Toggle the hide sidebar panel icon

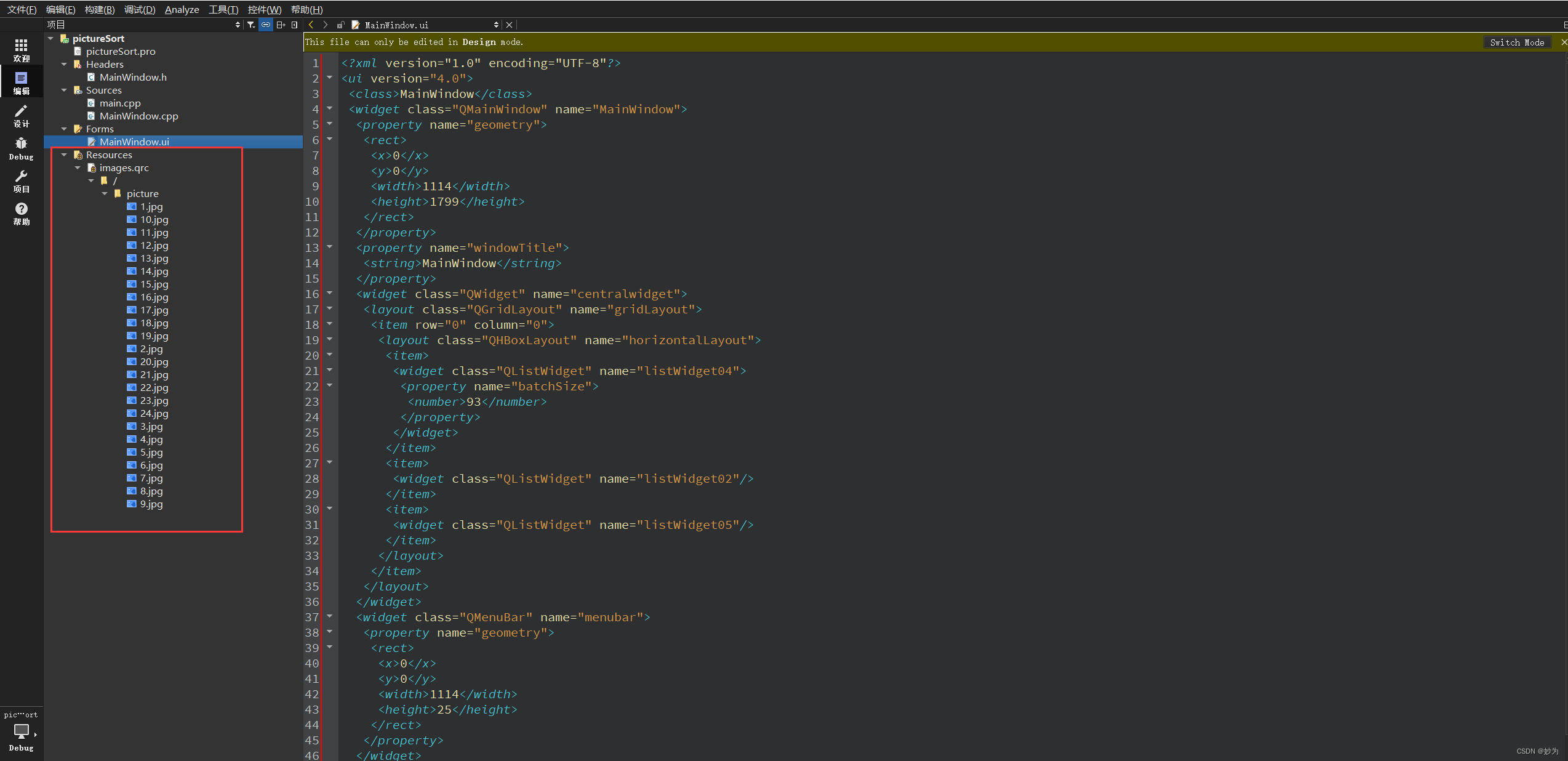point(295,25)
